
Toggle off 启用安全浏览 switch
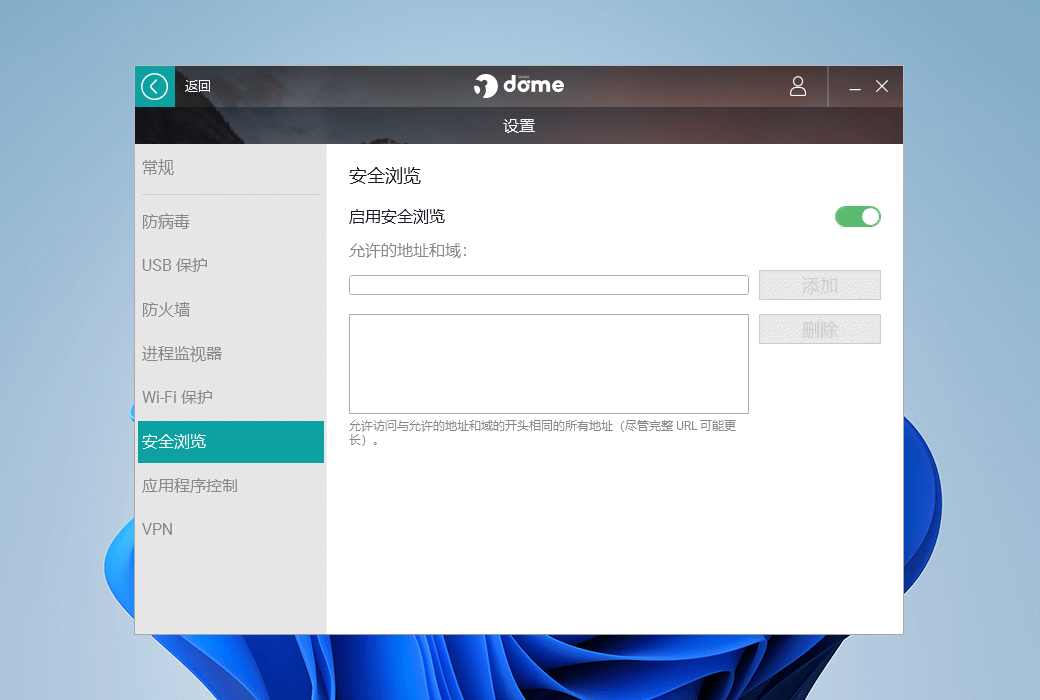[857, 217]
